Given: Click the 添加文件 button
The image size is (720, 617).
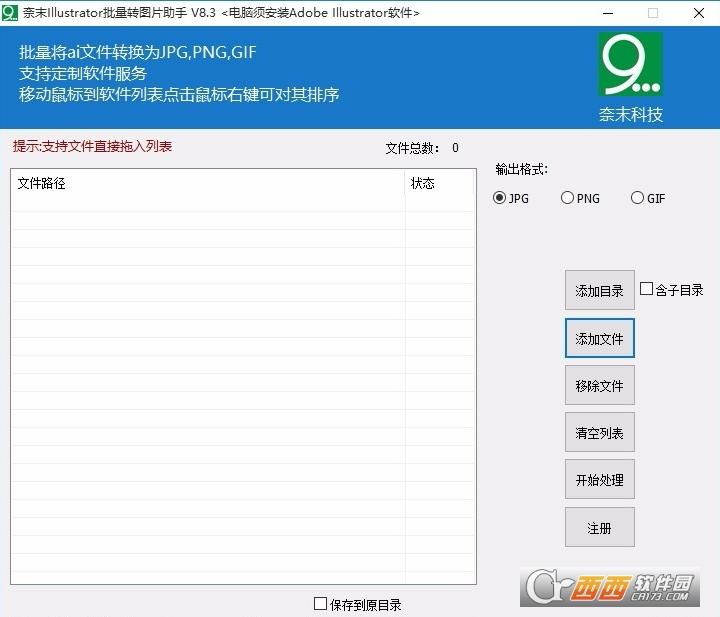Looking at the screenshot, I should pyautogui.click(x=600, y=338).
